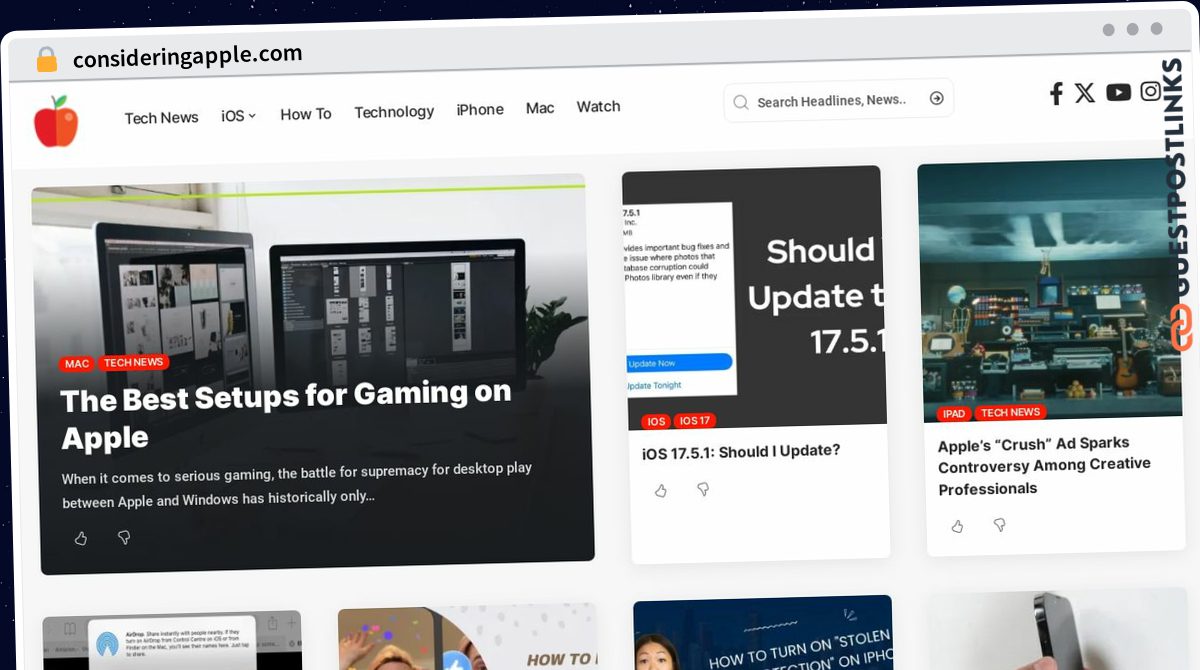
Task: Click the consideringapple.com address bar text
Action: click(x=187, y=57)
